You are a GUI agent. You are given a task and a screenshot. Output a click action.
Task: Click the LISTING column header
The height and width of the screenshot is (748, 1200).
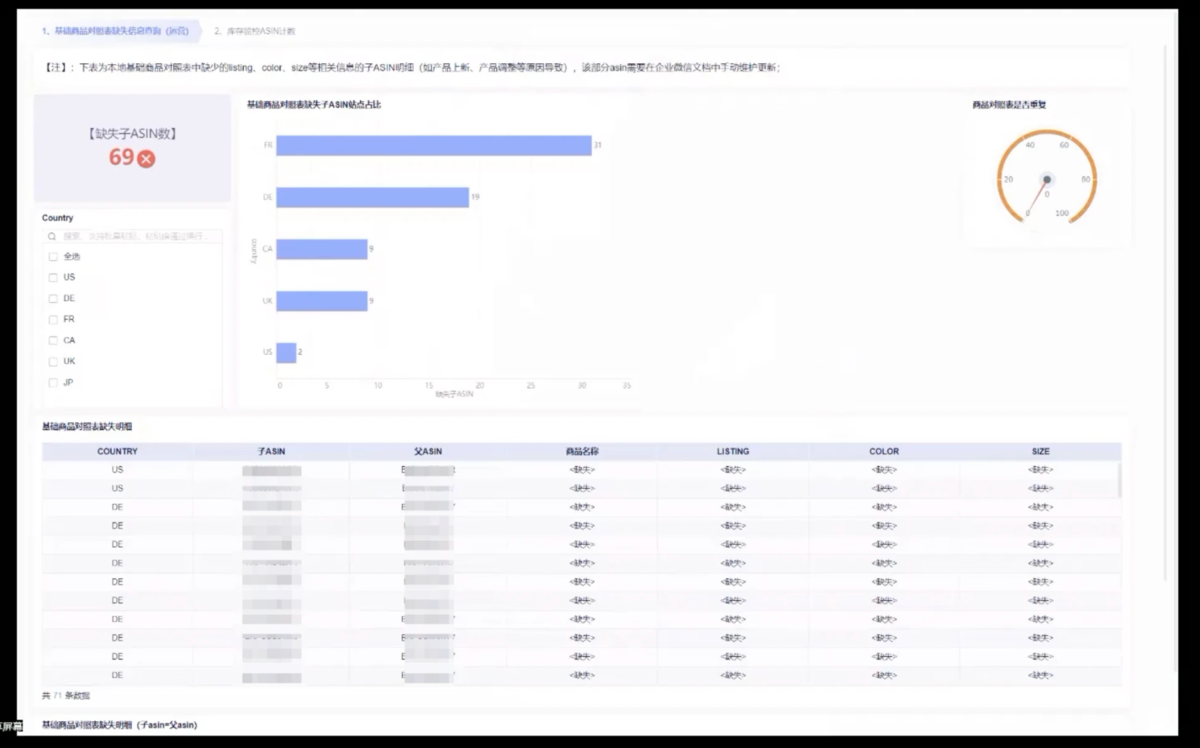733,452
